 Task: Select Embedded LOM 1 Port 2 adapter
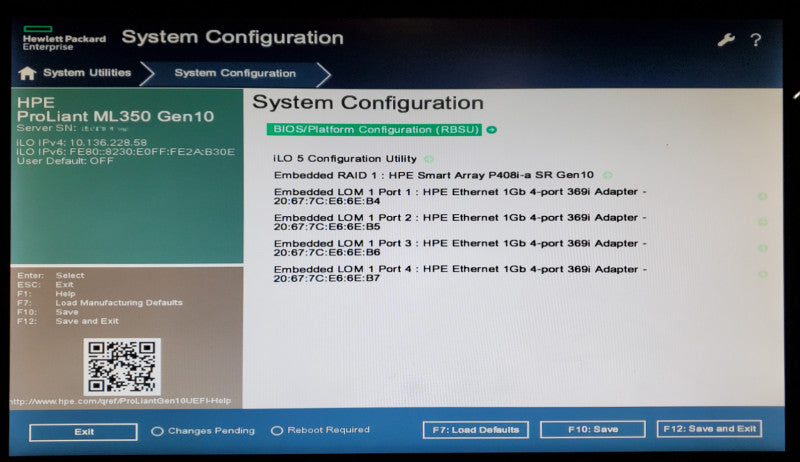[460, 222]
